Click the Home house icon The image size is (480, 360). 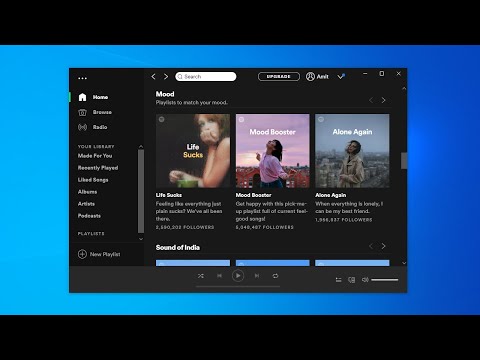tap(82, 97)
